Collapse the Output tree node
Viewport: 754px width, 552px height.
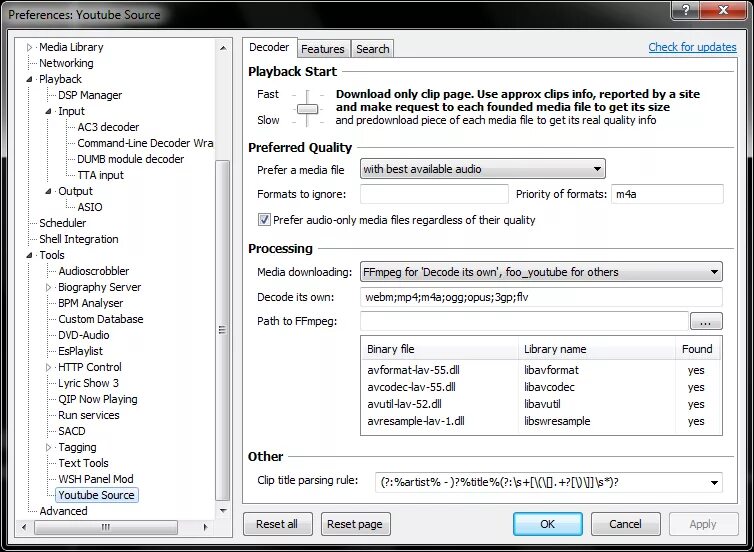49,191
